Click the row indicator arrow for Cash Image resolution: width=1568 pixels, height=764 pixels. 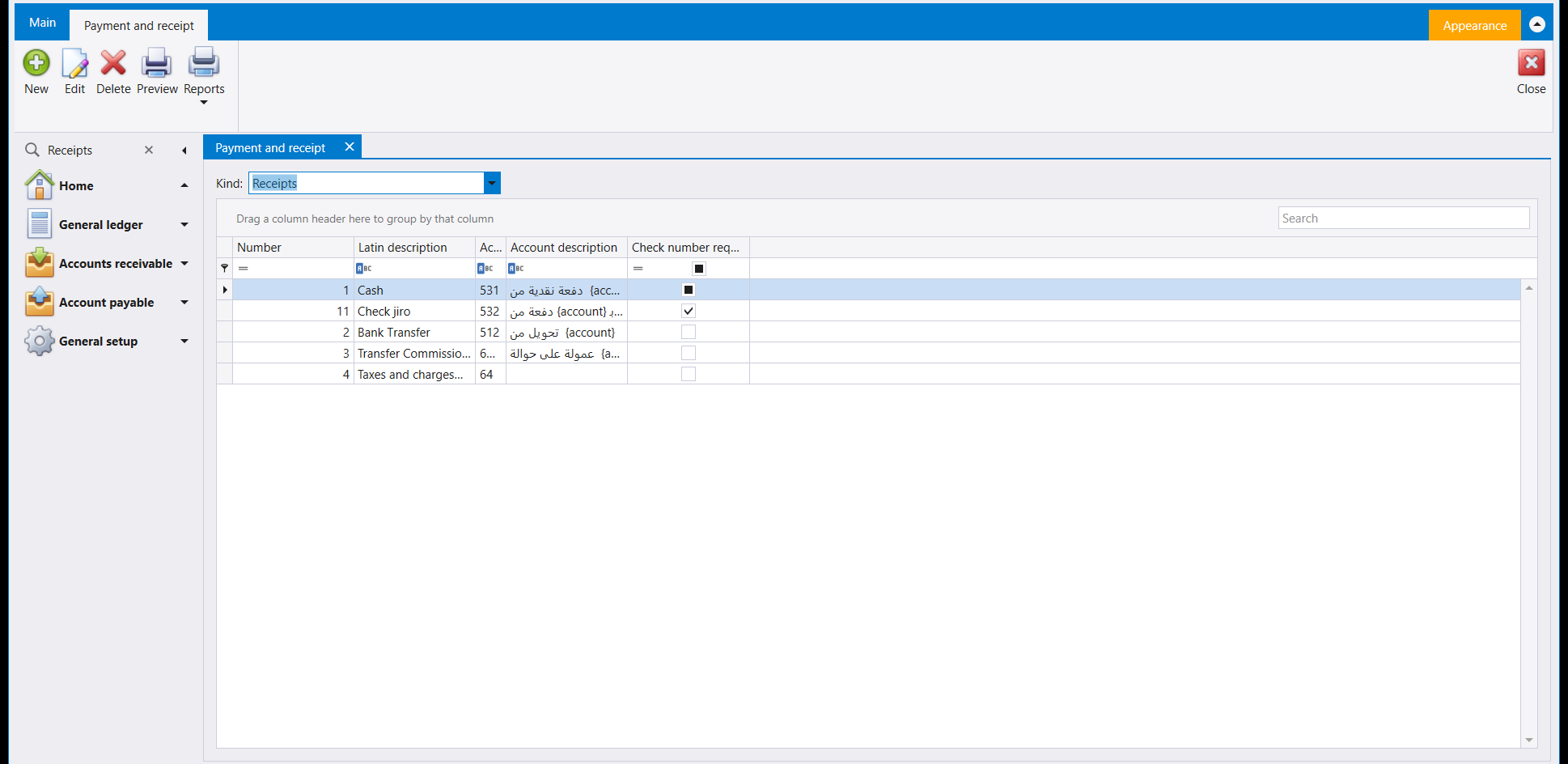[225, 290]
